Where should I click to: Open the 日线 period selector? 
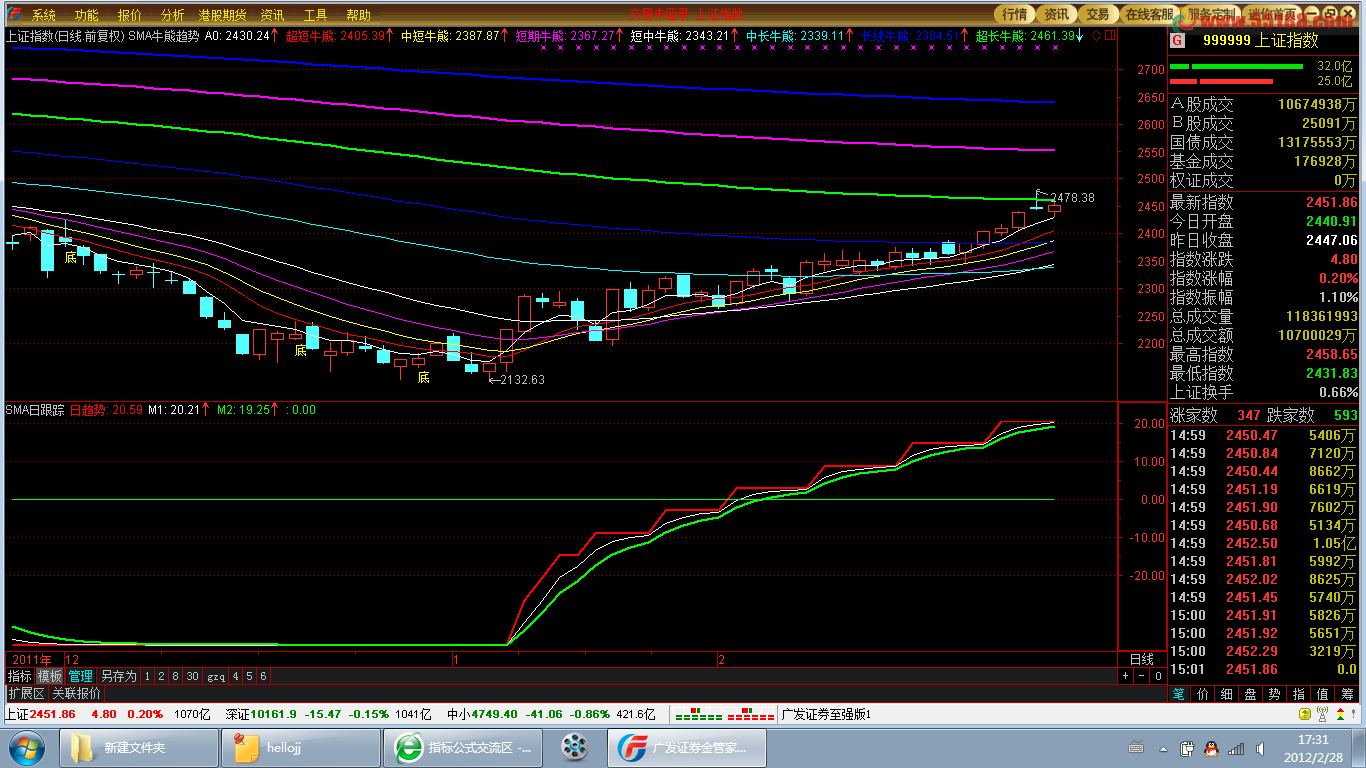(1141, 659)
